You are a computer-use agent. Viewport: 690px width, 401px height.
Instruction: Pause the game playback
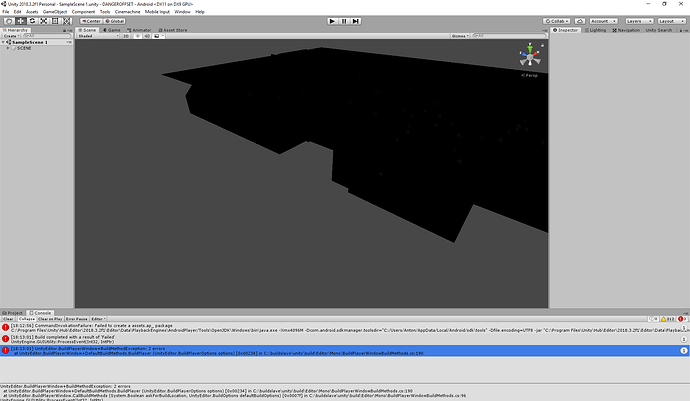[344, 21]
